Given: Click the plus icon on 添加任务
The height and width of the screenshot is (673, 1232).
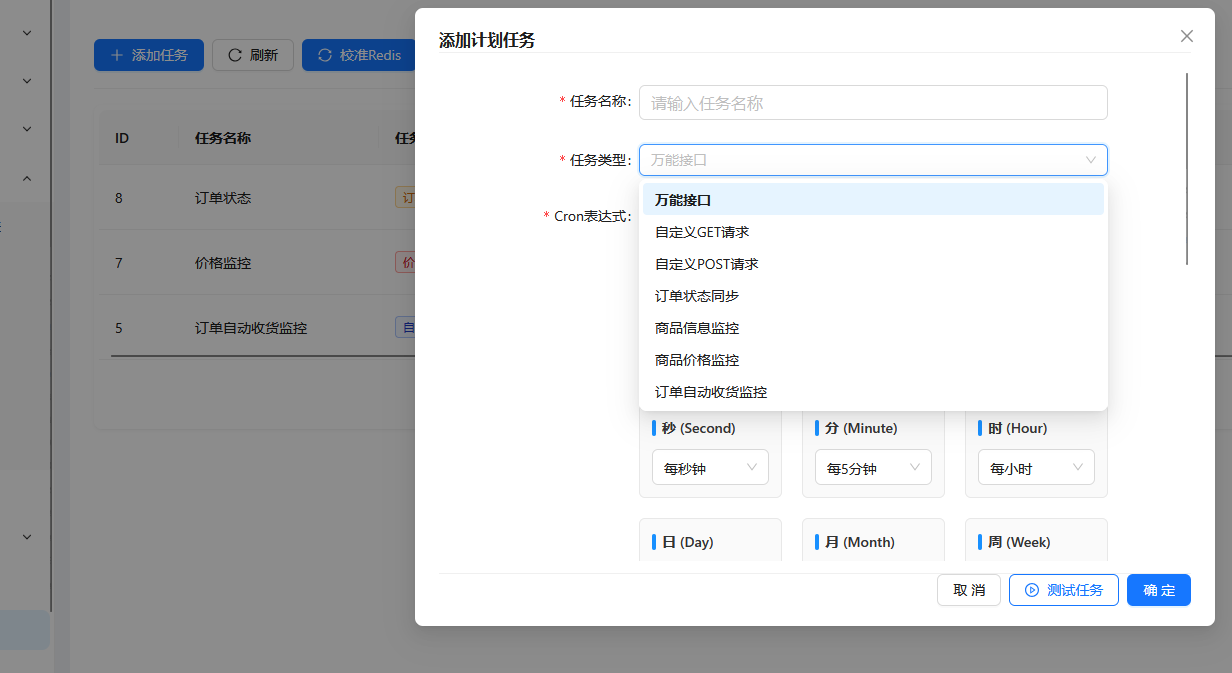Looking at the screenshot, I should pos(117,55).
